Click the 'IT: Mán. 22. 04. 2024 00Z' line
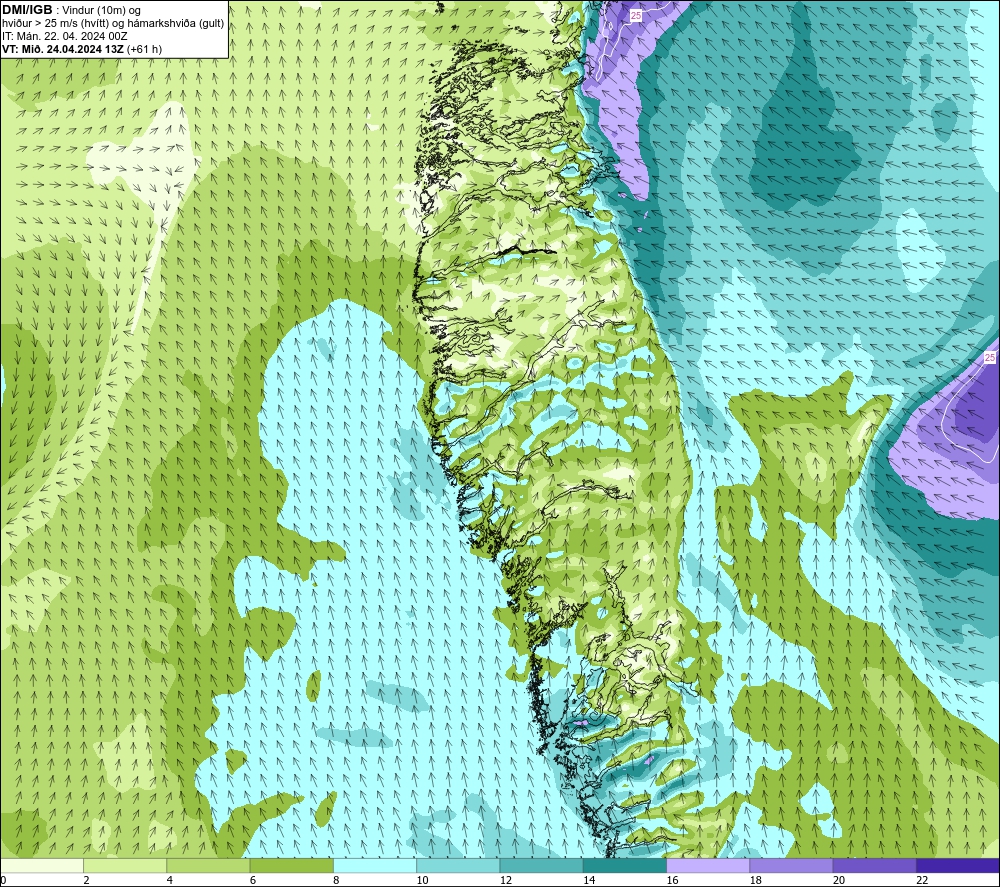 click(64, 36)
